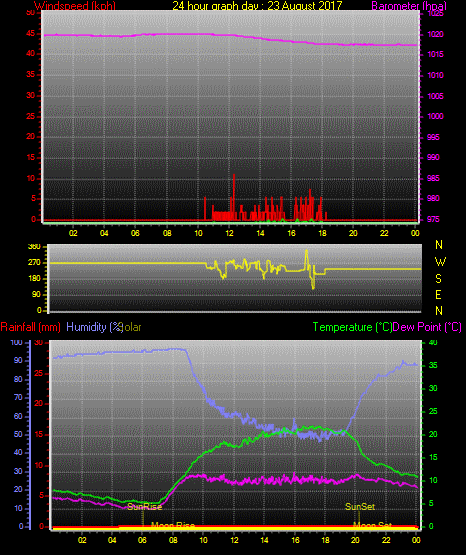The image size is (466, 555).
Task: Click the 'W' compass label beside direction graph
Action: point(440,262)
